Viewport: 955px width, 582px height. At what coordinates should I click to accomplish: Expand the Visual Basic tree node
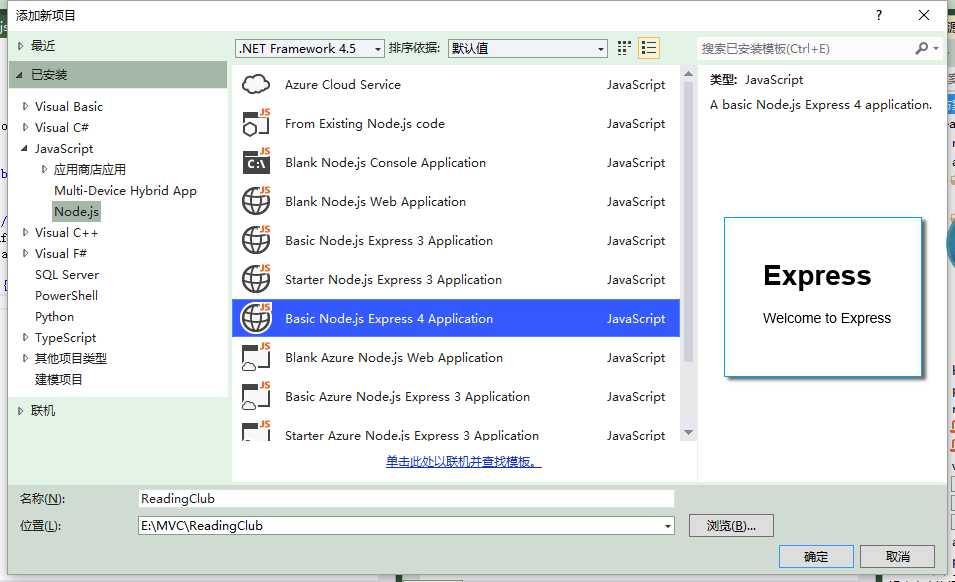(x=25, y=106)
